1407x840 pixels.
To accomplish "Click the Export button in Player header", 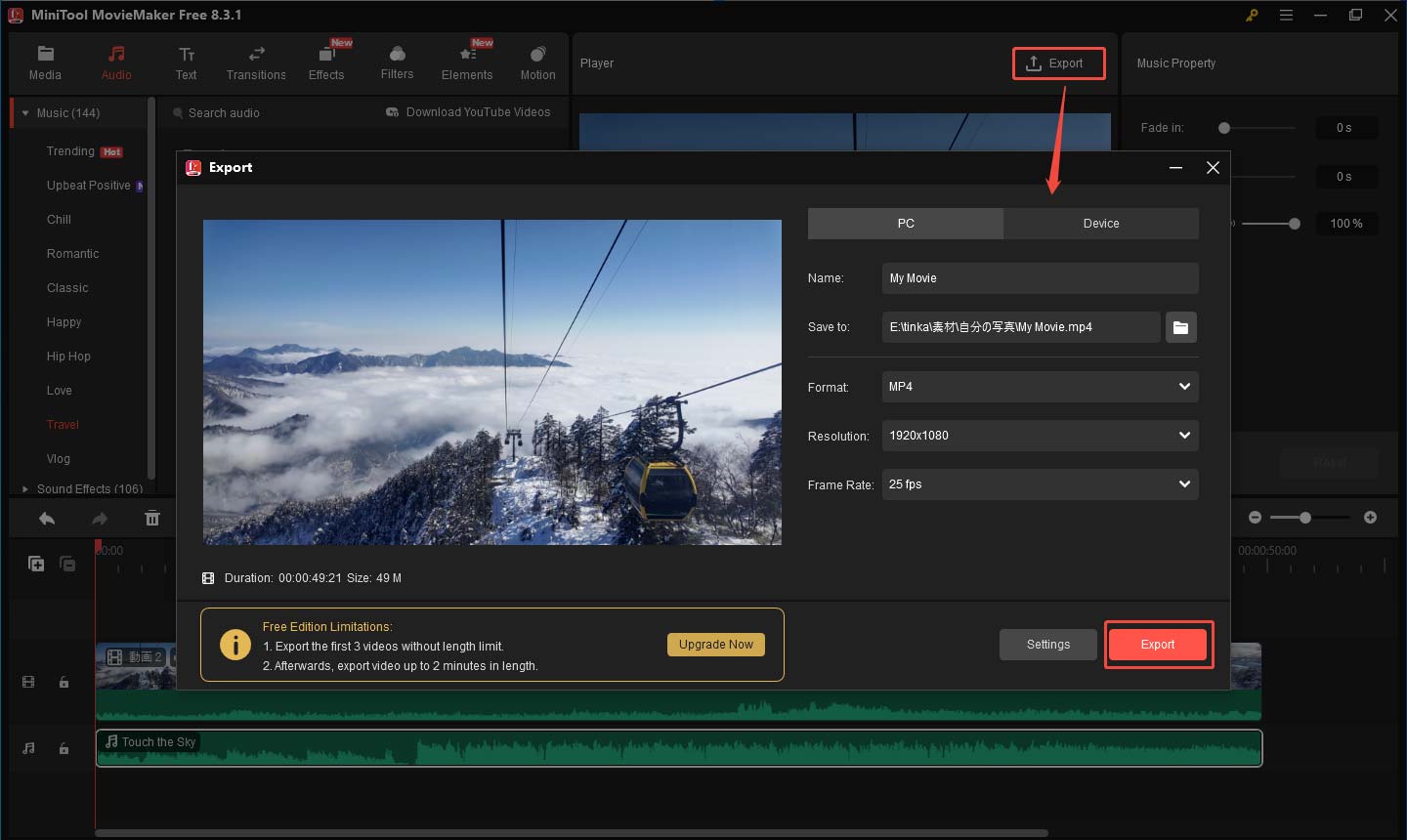I will 1058,63.
